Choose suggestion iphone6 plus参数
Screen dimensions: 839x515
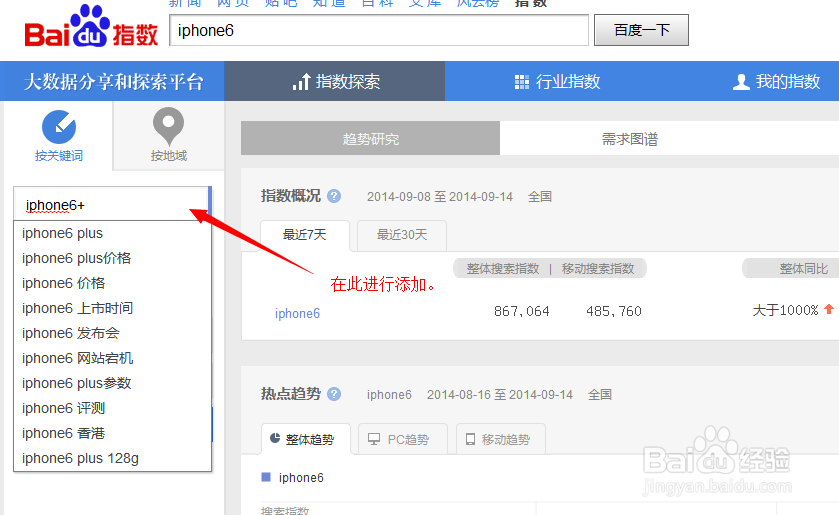pos(112,383)
